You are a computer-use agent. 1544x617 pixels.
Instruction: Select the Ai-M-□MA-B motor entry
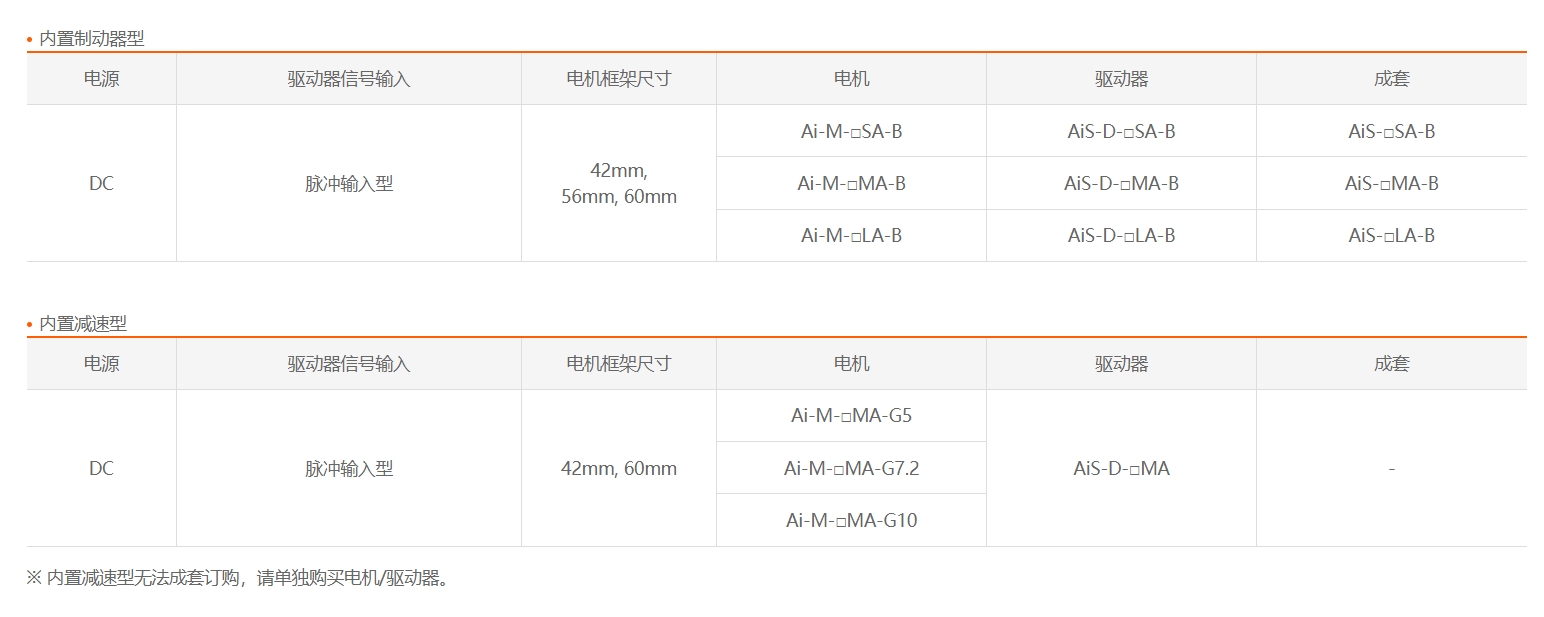point(851,183)
